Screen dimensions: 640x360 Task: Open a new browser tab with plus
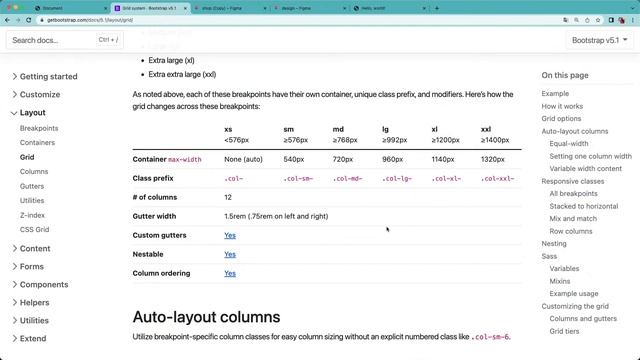click(x=437, y=8)
